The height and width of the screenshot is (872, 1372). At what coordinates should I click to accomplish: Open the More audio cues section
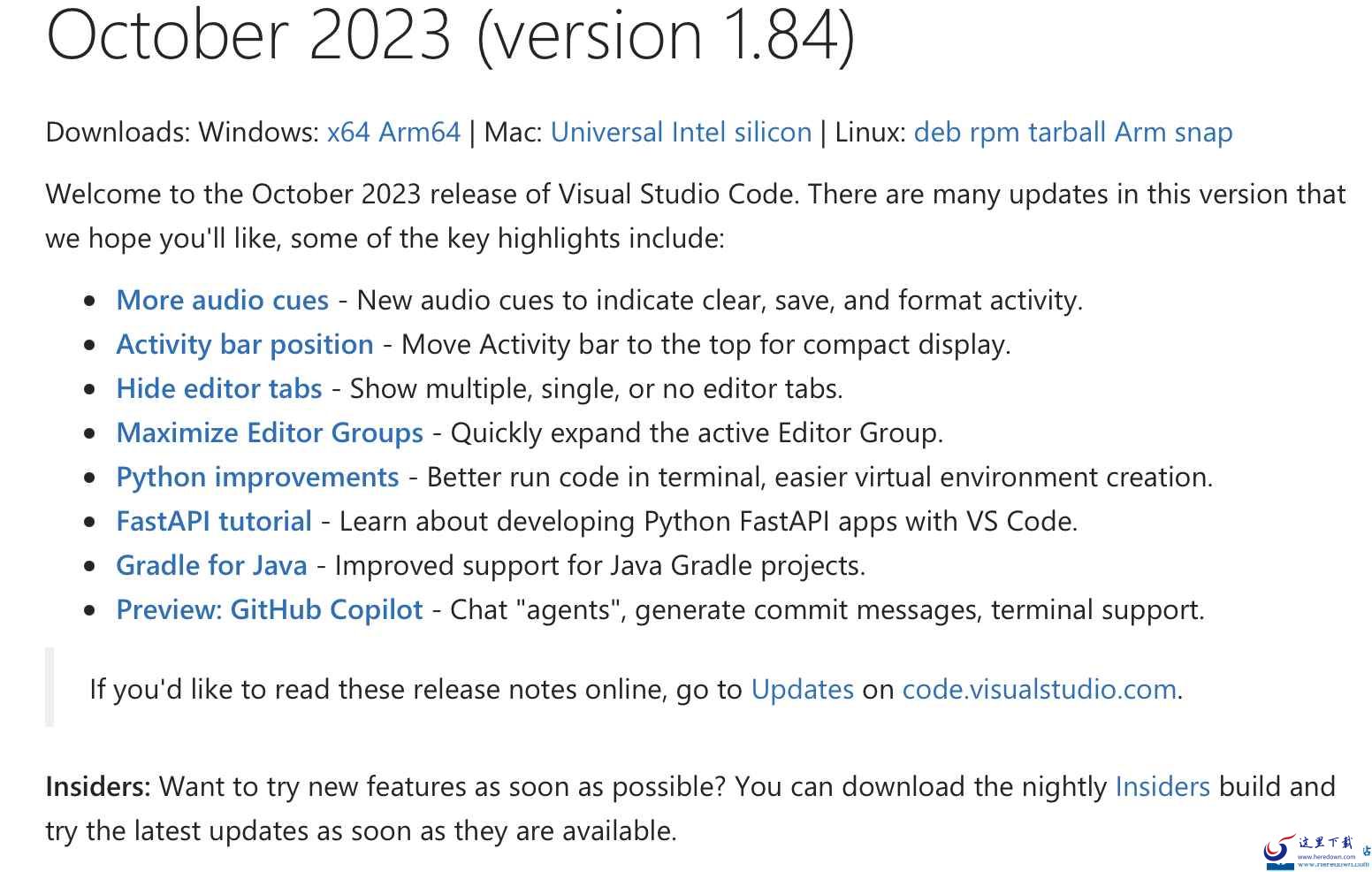[222, 301]
